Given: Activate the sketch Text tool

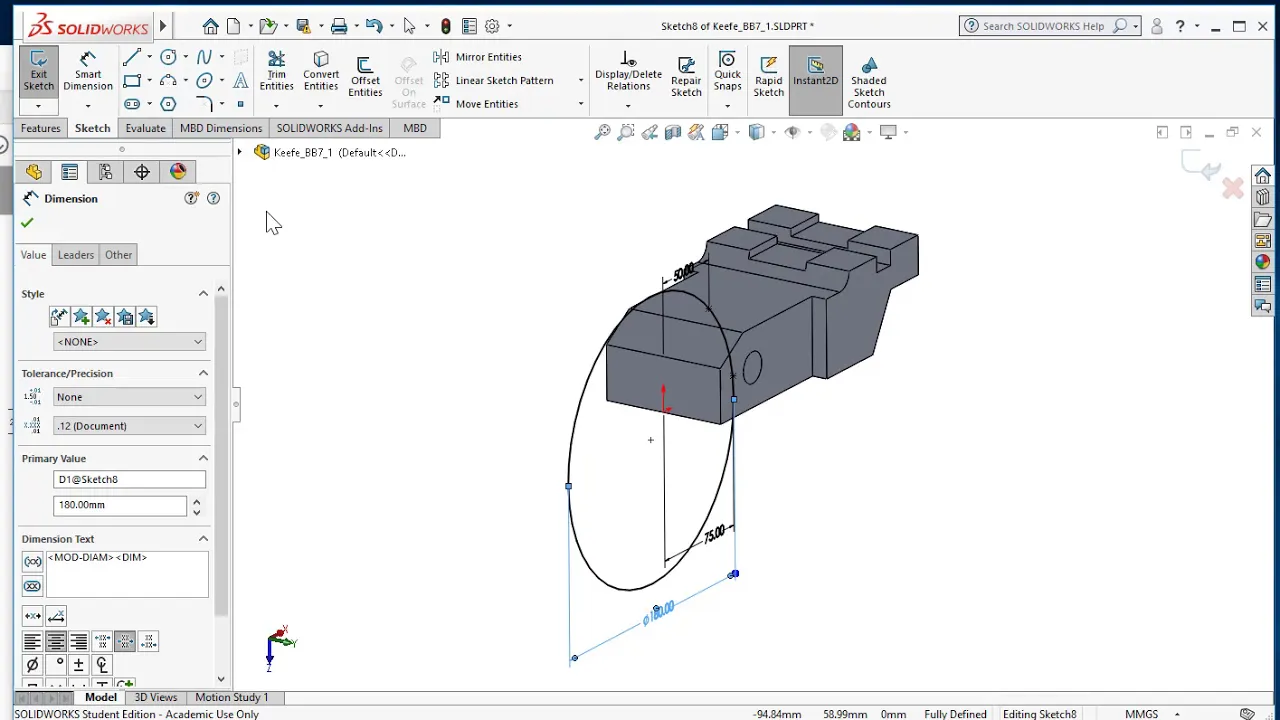Looking at the screenshot, I should click(x=240, y=81).
